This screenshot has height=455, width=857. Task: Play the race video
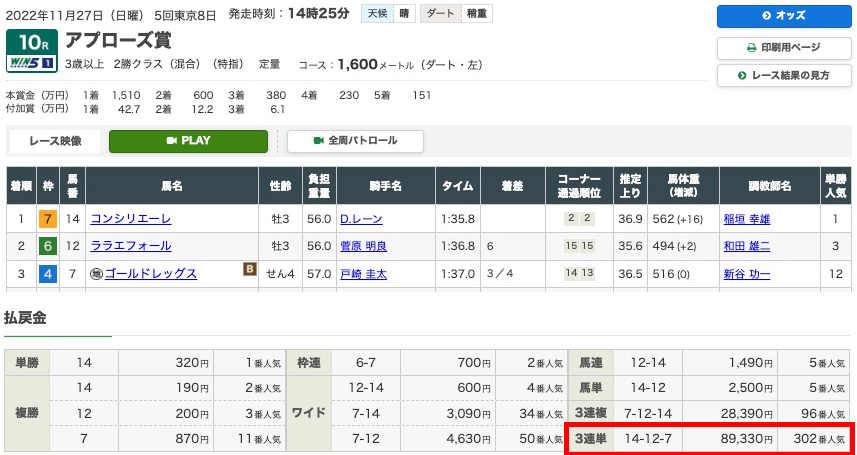pos(189,141)
